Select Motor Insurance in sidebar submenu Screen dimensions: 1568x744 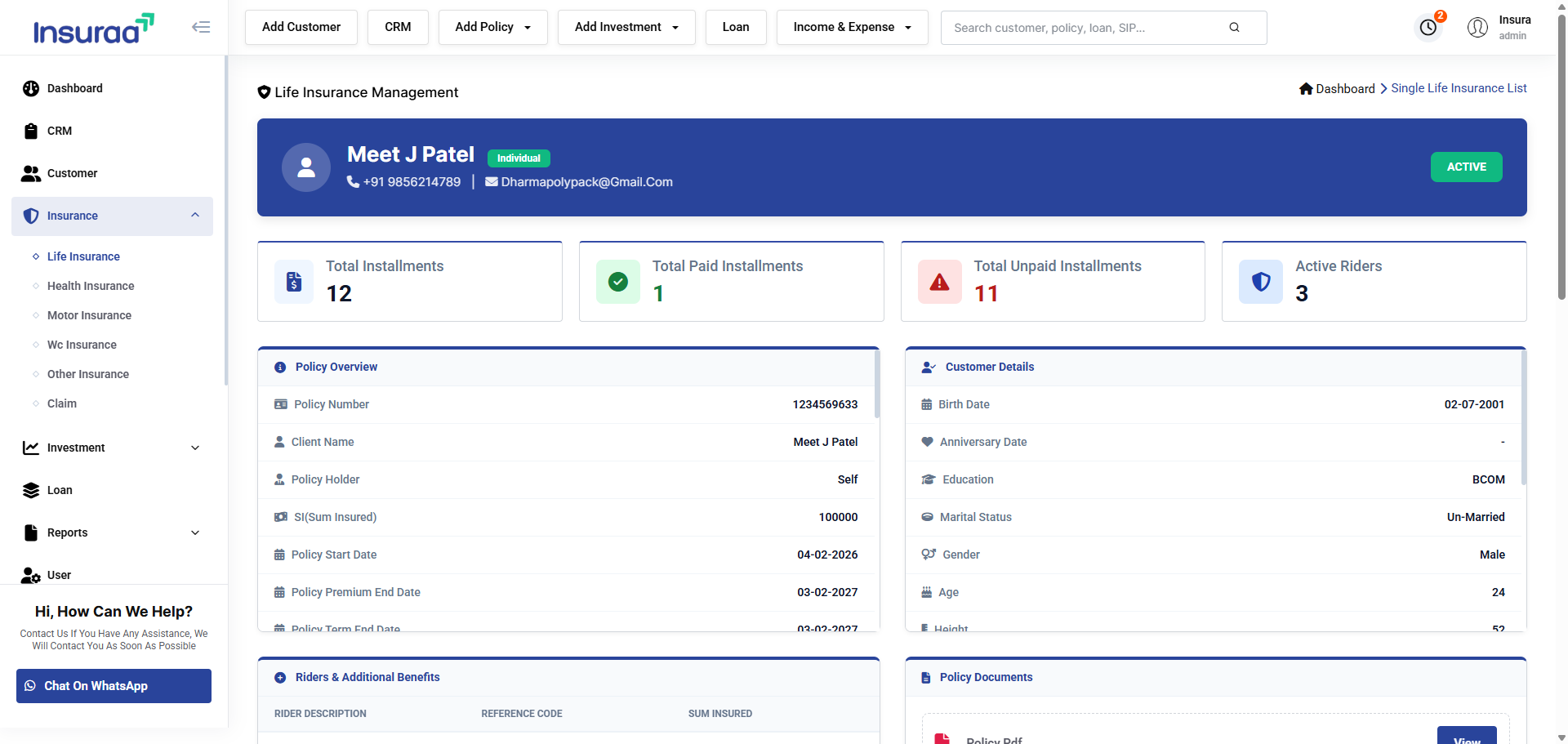(x=89, y=315)
